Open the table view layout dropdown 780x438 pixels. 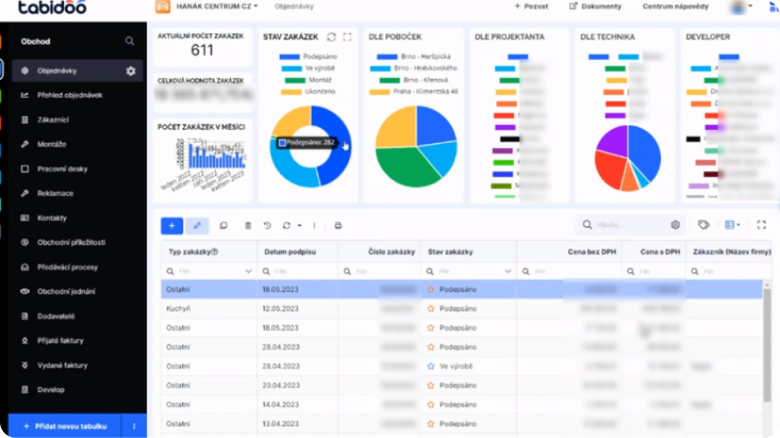[x=734, y=225]
